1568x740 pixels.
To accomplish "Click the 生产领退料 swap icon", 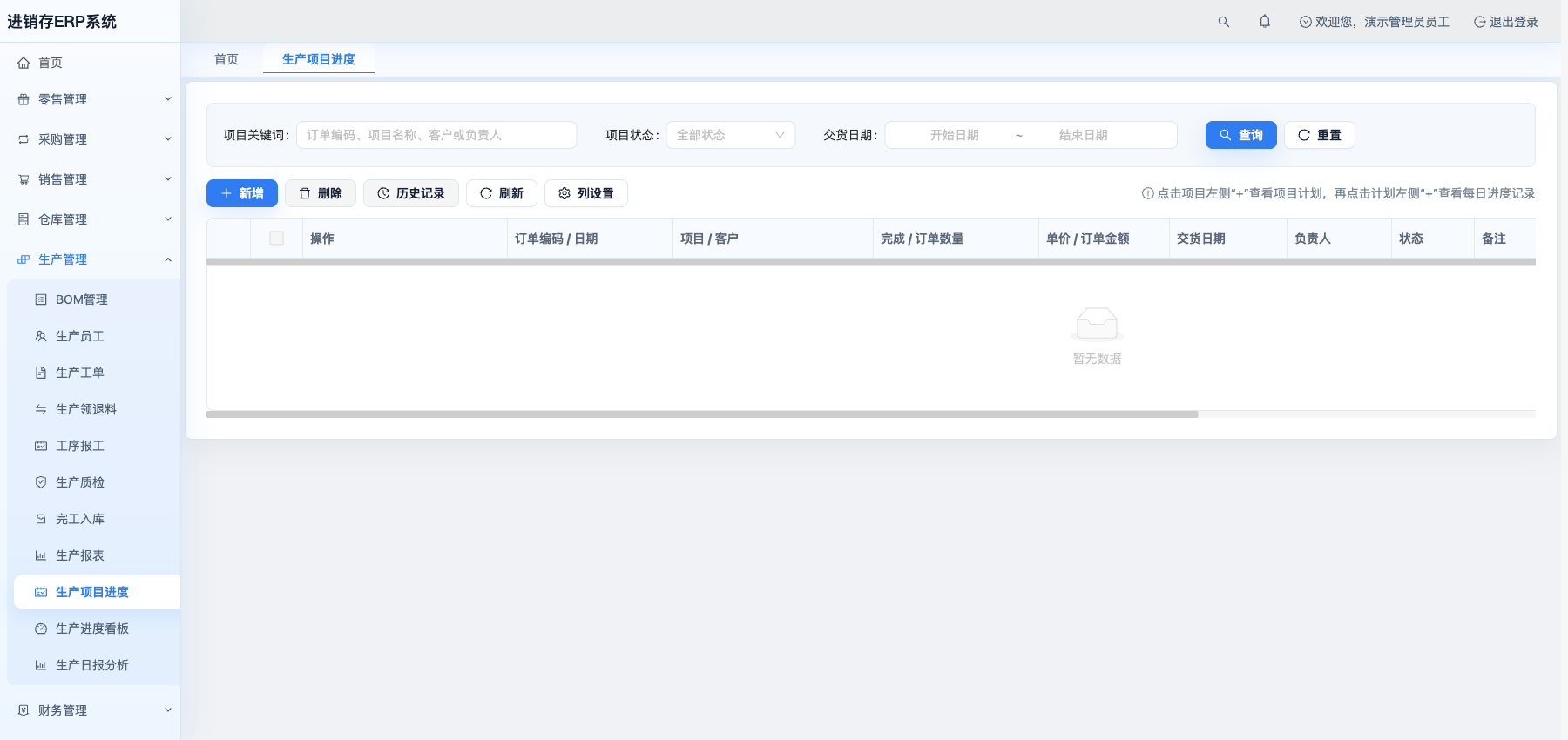I will (41, 409).
